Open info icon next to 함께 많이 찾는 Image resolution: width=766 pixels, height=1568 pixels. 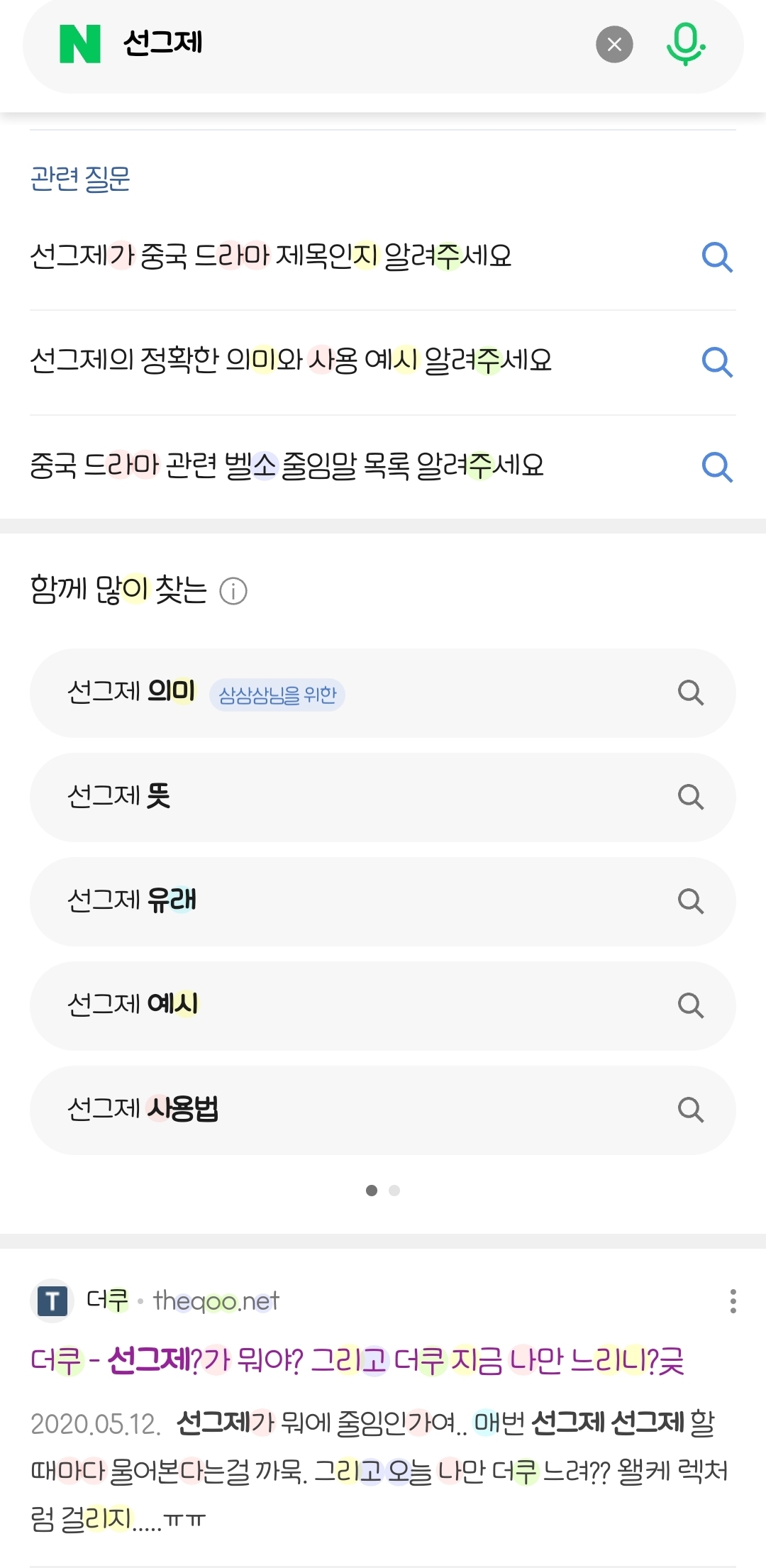233,591
